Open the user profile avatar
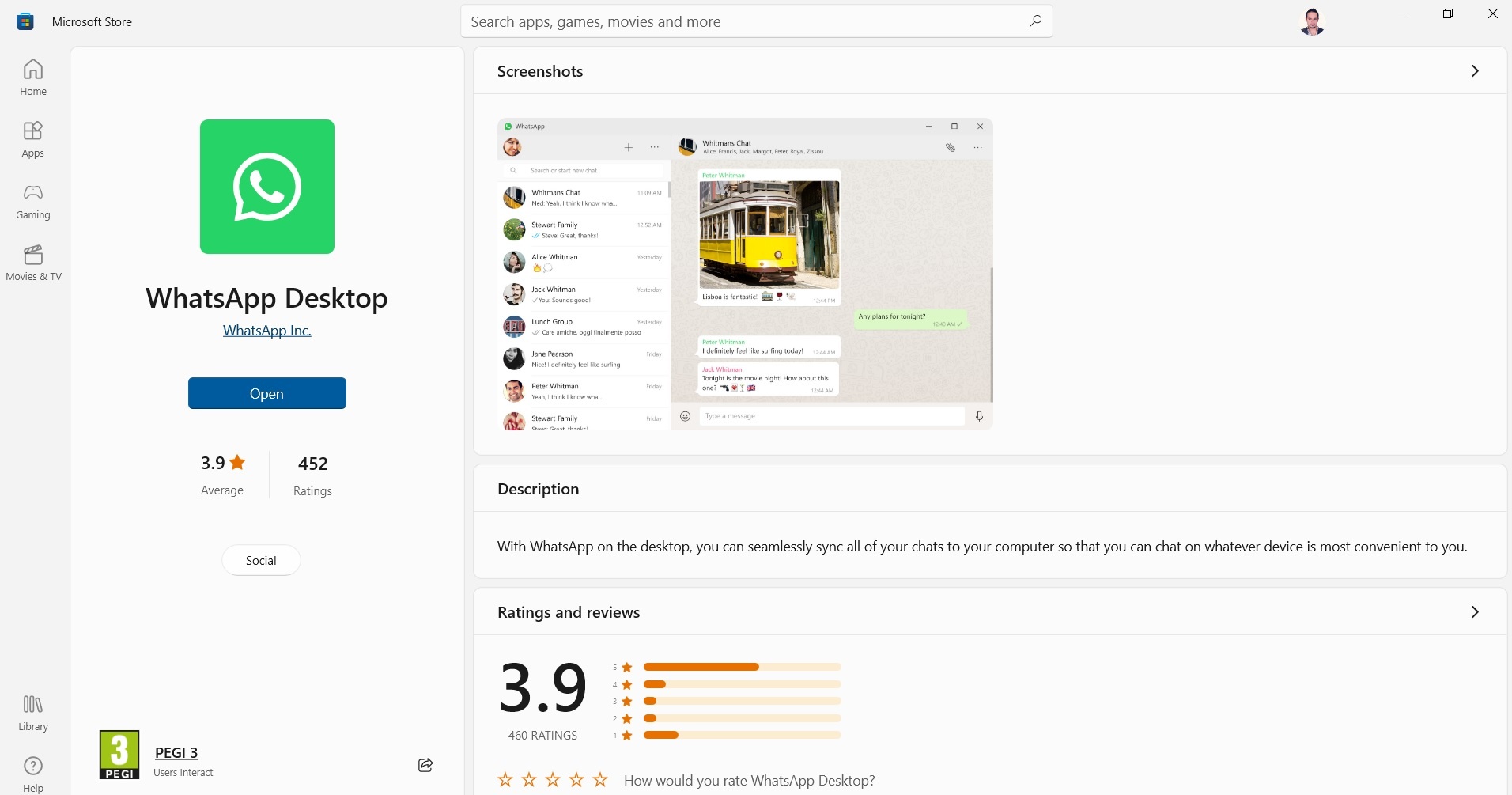The width and height of the screenshot is (1512, 795). pos(1312,21)
